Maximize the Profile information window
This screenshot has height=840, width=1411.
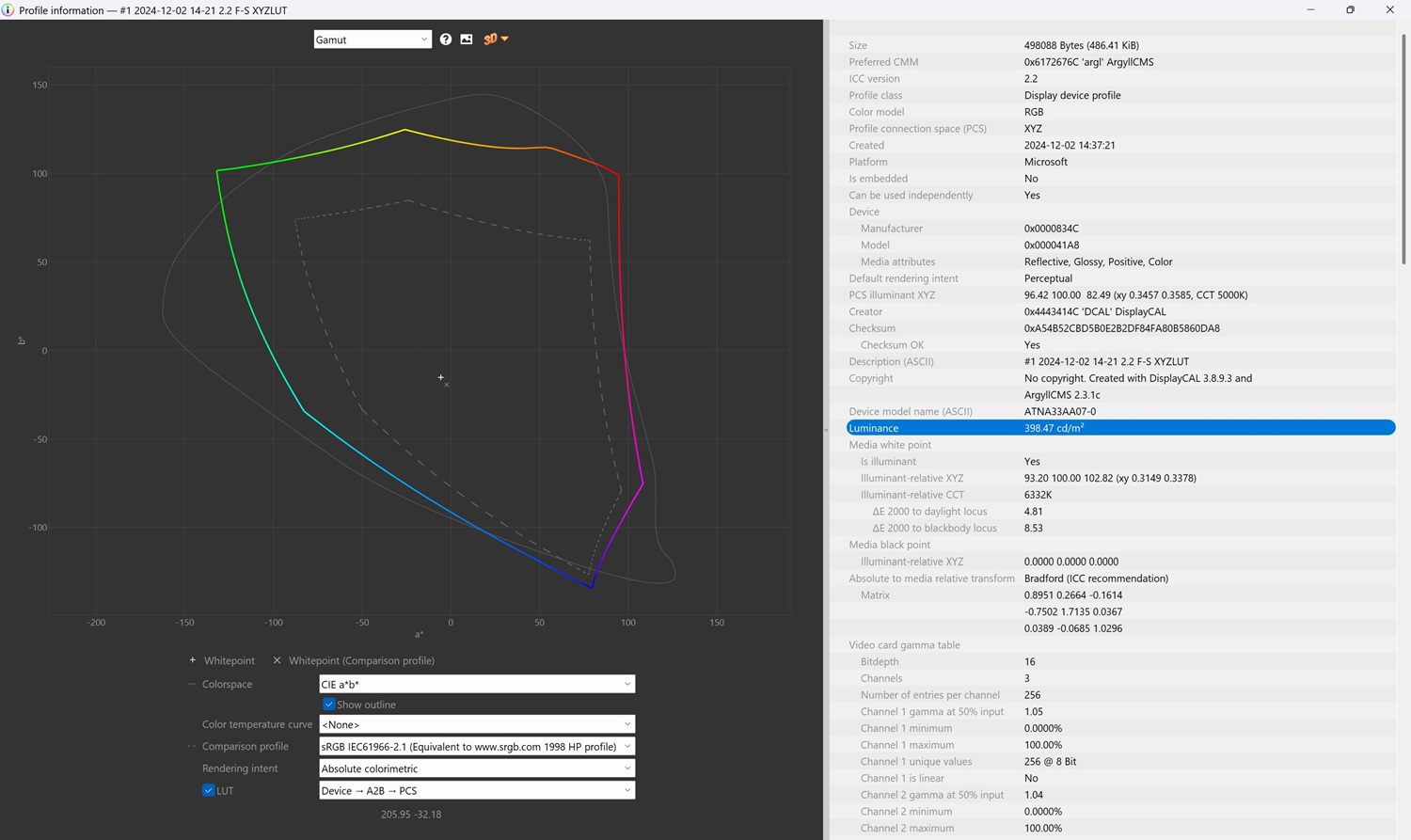(x=1350, y=9)
